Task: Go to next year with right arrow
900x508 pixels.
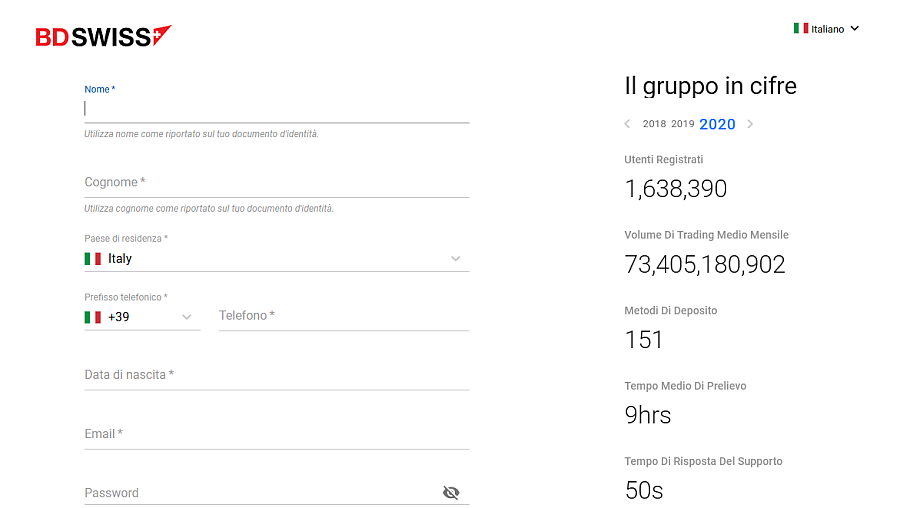Action: tap(750, 124)
